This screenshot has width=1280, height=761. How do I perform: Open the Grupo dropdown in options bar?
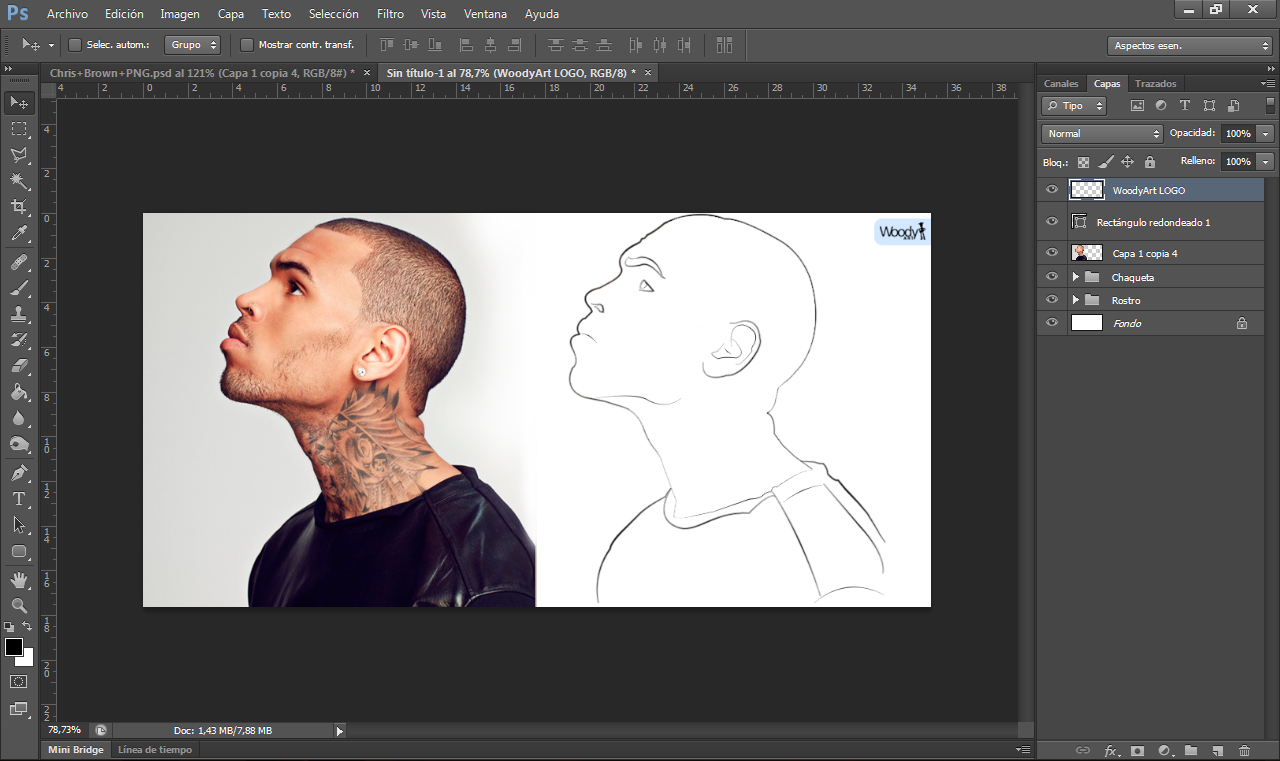pyautogui.click(x=193, y=45)
